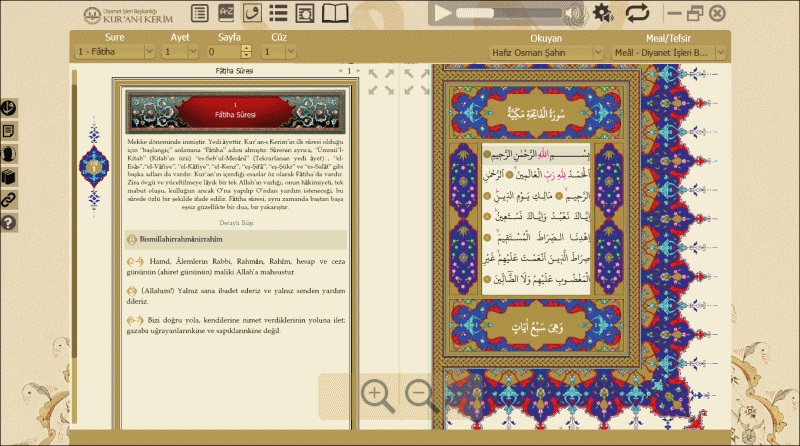Viewport: 800px width, 446px height.
Task: Click the chain link icon in sidebar
Action: [9, 199]
